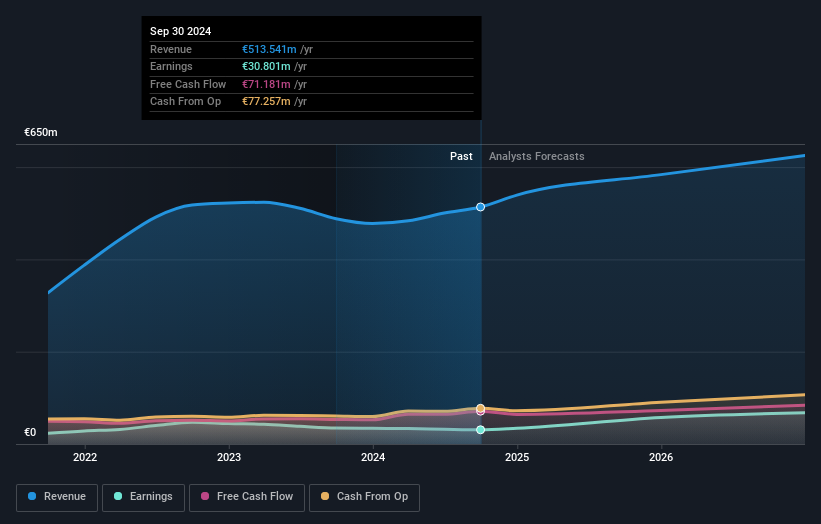The image size is (821, 524).
Task: Toggle the Free Cash Flow legend series
Action: (x=247, y=497)
